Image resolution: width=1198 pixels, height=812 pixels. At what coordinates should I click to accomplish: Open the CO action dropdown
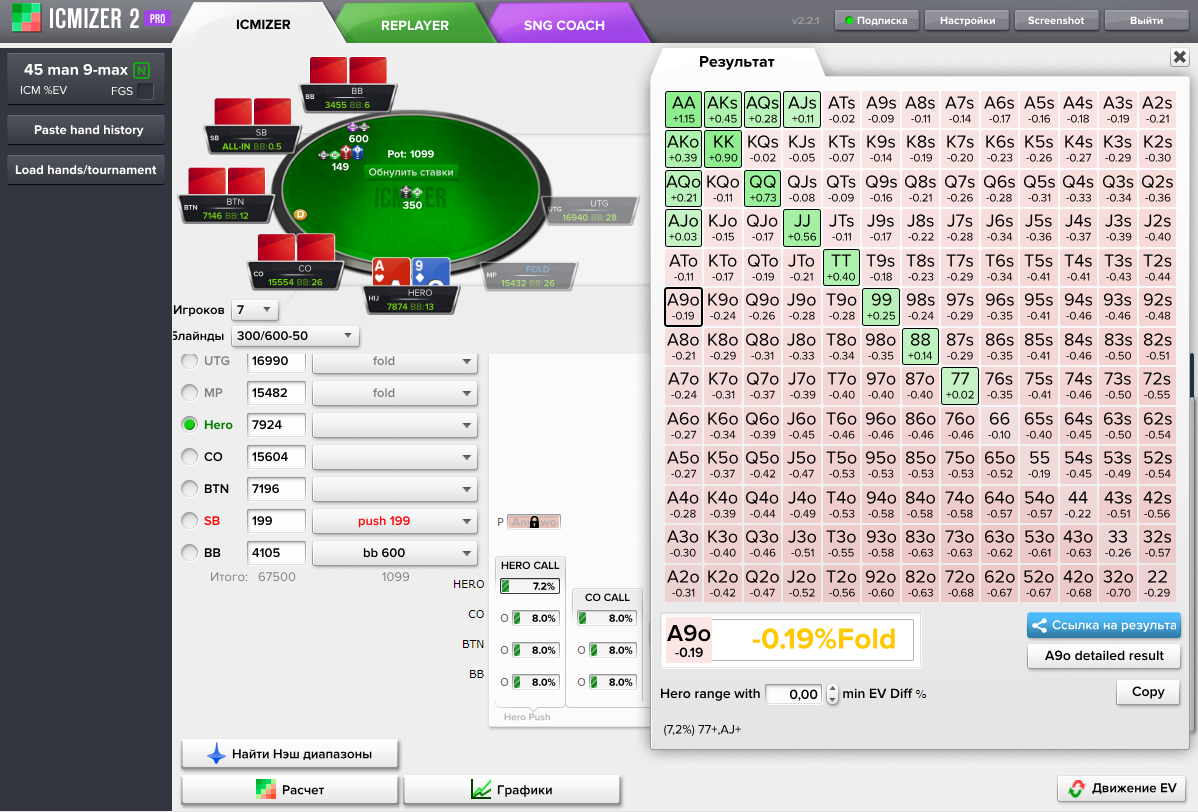click(395, 457)
